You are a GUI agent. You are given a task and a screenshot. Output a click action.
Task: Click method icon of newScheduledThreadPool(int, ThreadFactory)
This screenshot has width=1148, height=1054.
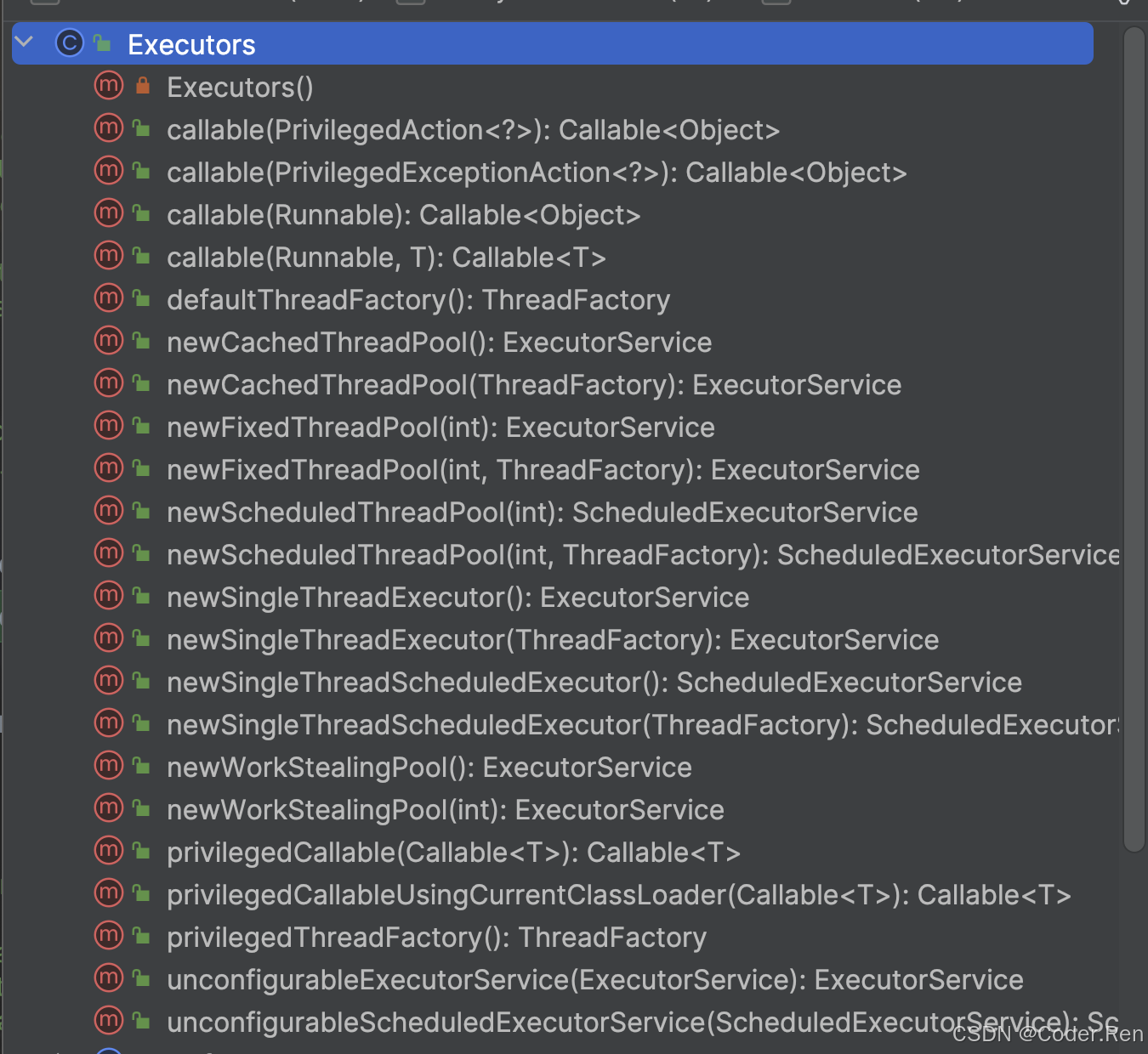109,553
